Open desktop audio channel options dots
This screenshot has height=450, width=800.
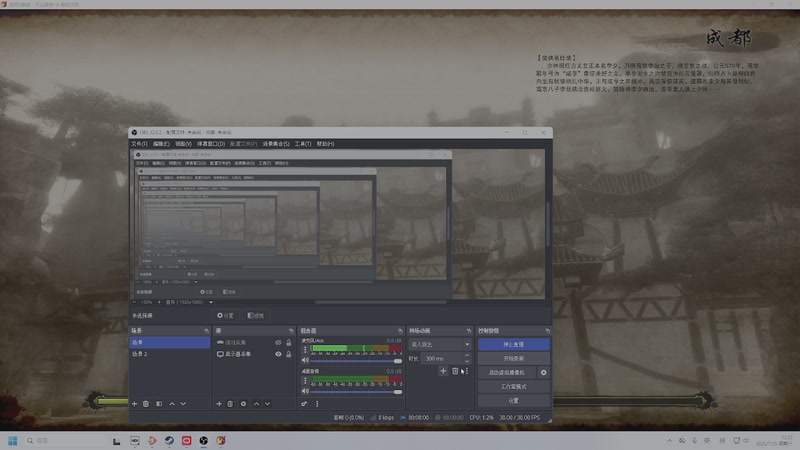pyautogui.click(x=305, y=381)
